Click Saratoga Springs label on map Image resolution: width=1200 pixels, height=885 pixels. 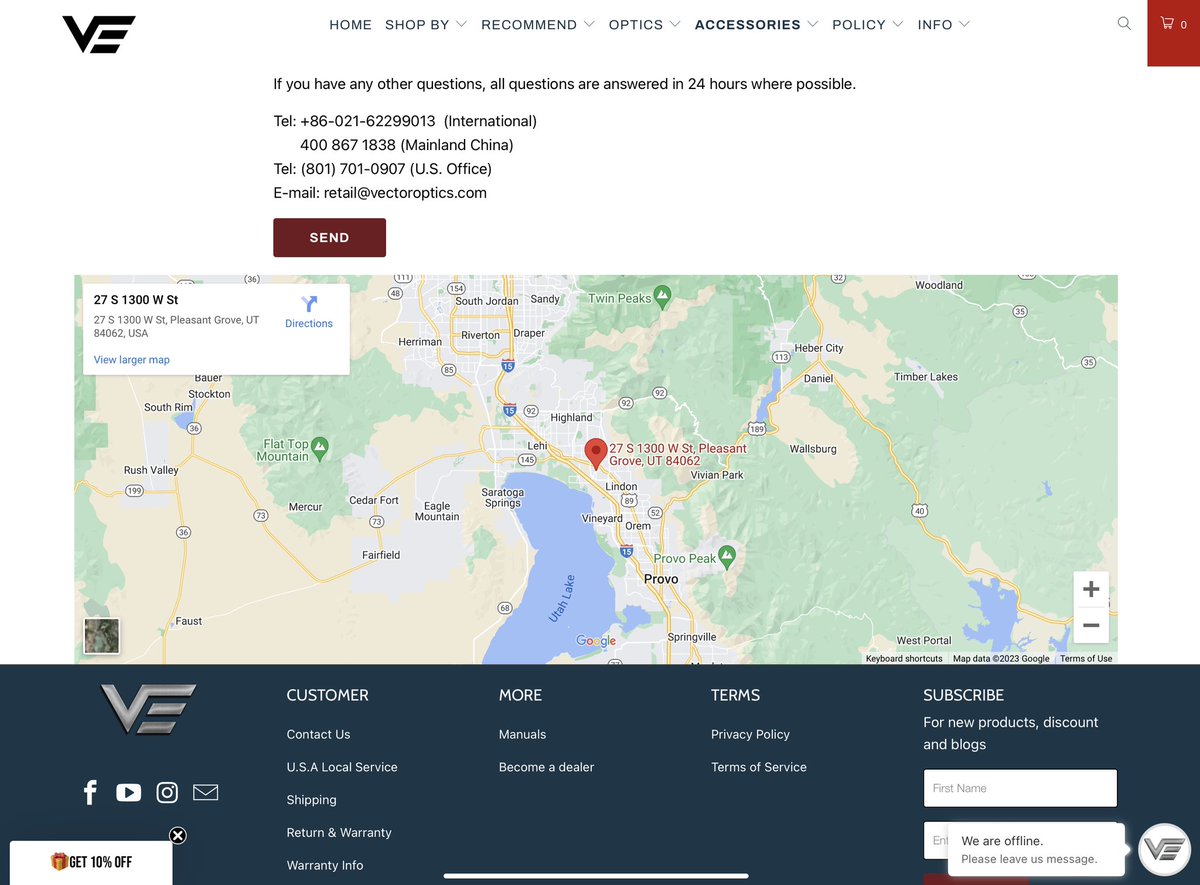click(x=502, y=498)
